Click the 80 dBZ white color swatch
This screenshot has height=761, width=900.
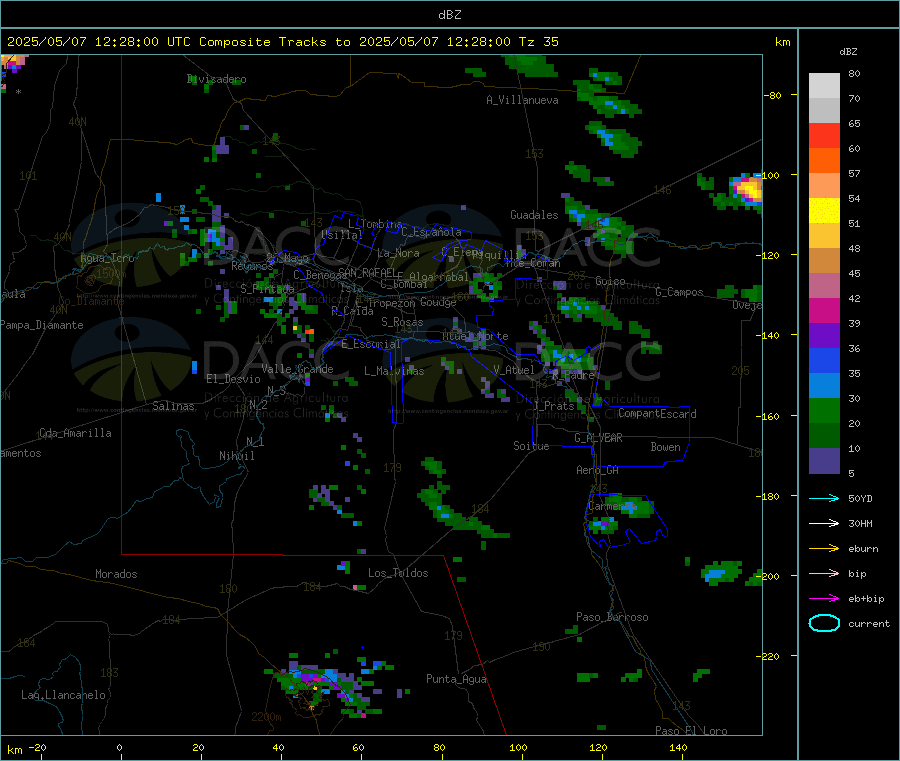point(824,86)
